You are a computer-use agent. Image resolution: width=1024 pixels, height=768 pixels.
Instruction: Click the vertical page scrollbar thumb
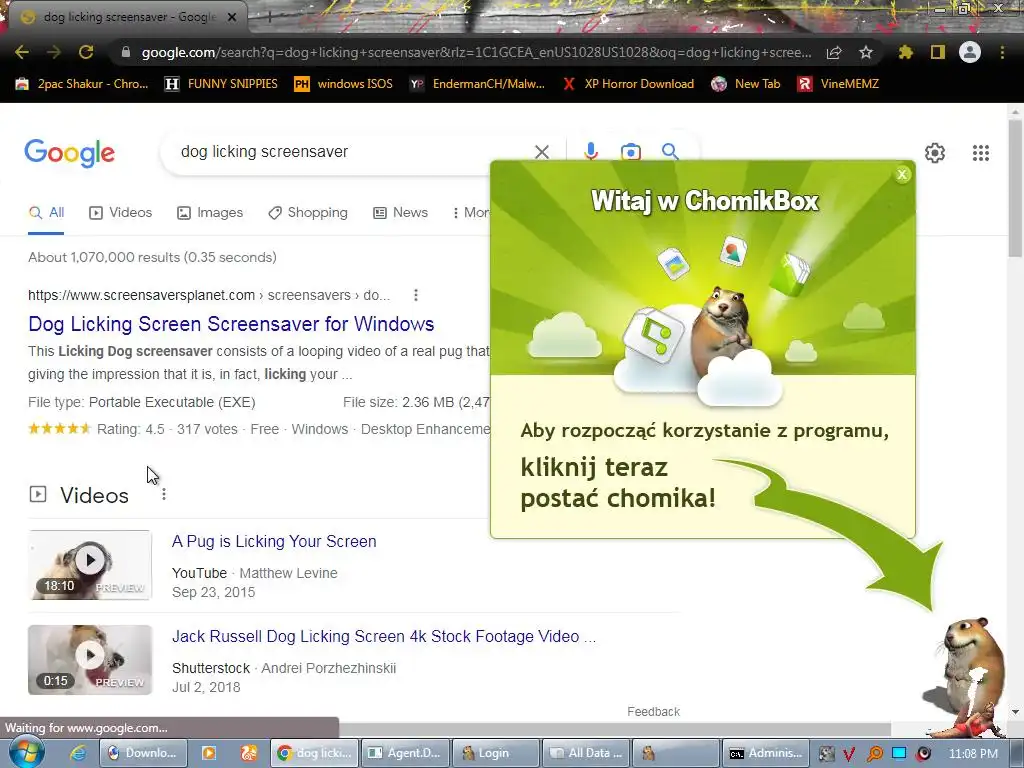coord(1015,188)
